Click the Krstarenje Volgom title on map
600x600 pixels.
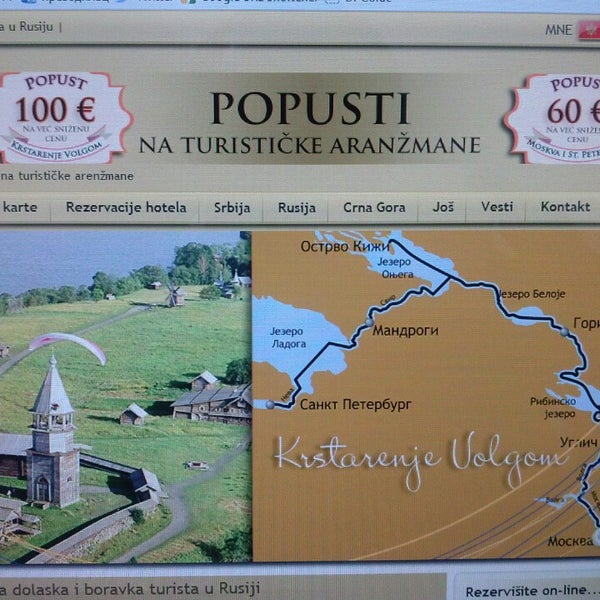420,460
